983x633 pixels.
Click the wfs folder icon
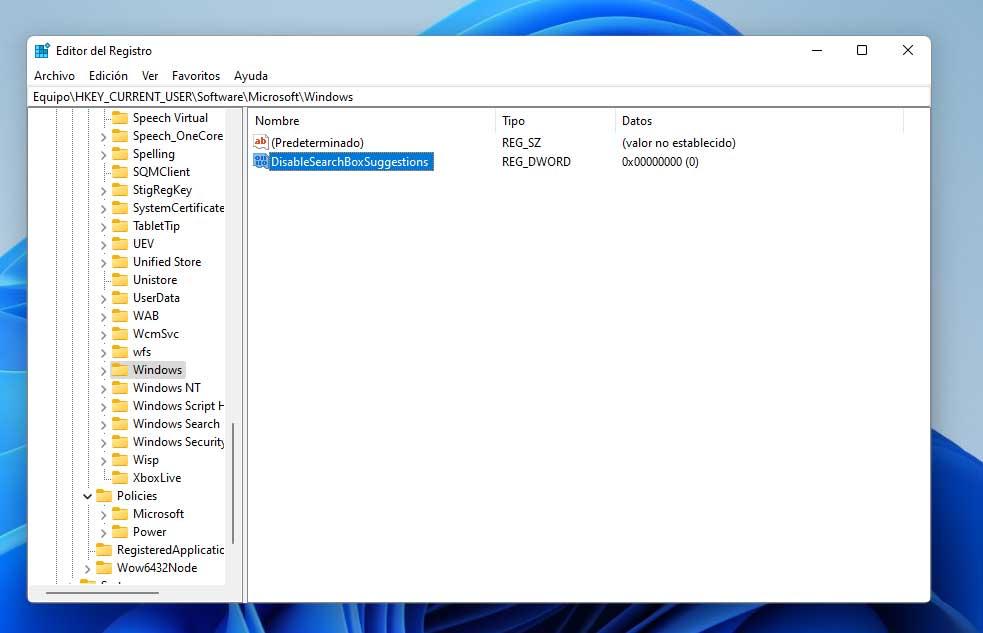[x=120, y=352]
